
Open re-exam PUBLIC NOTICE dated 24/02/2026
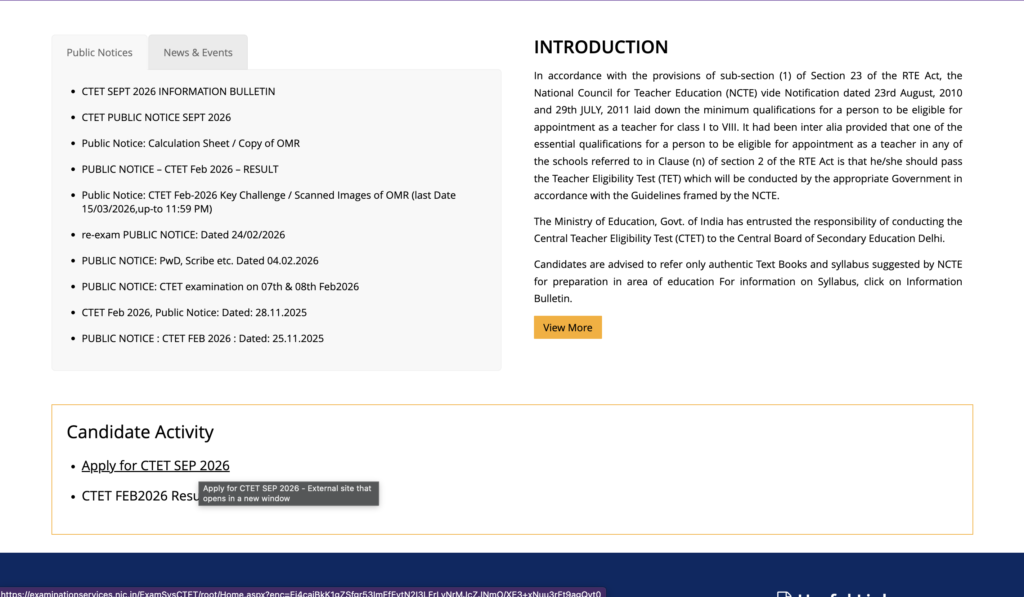pyautogui.click(x=184, y=234)
